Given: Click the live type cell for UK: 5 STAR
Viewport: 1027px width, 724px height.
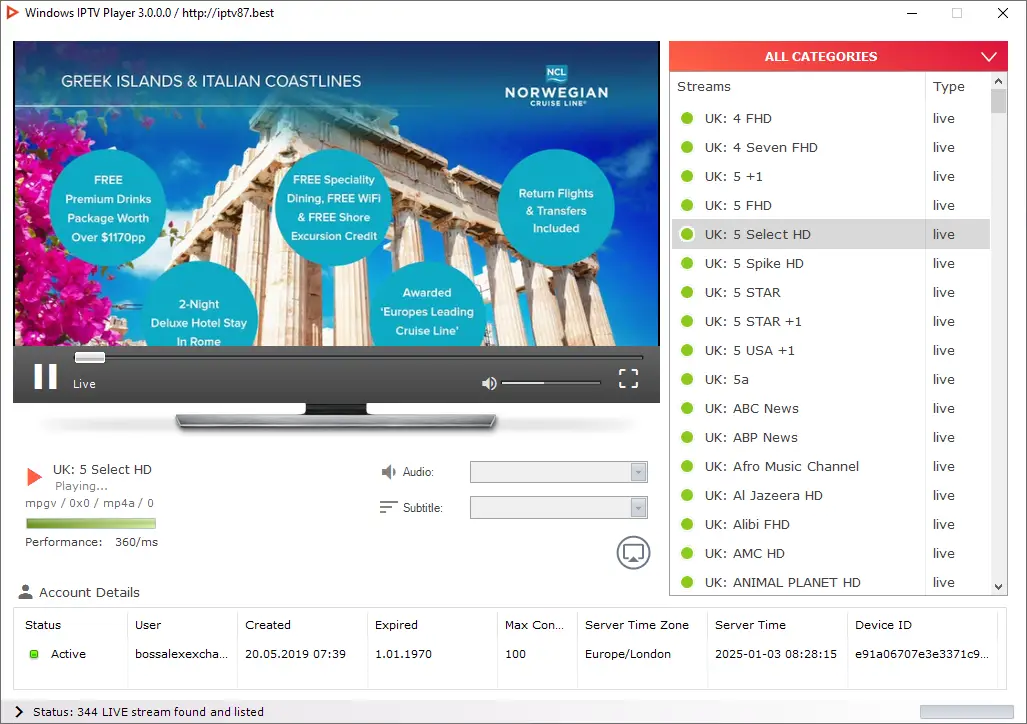Looking at the screenshot, I should (943, 292).
